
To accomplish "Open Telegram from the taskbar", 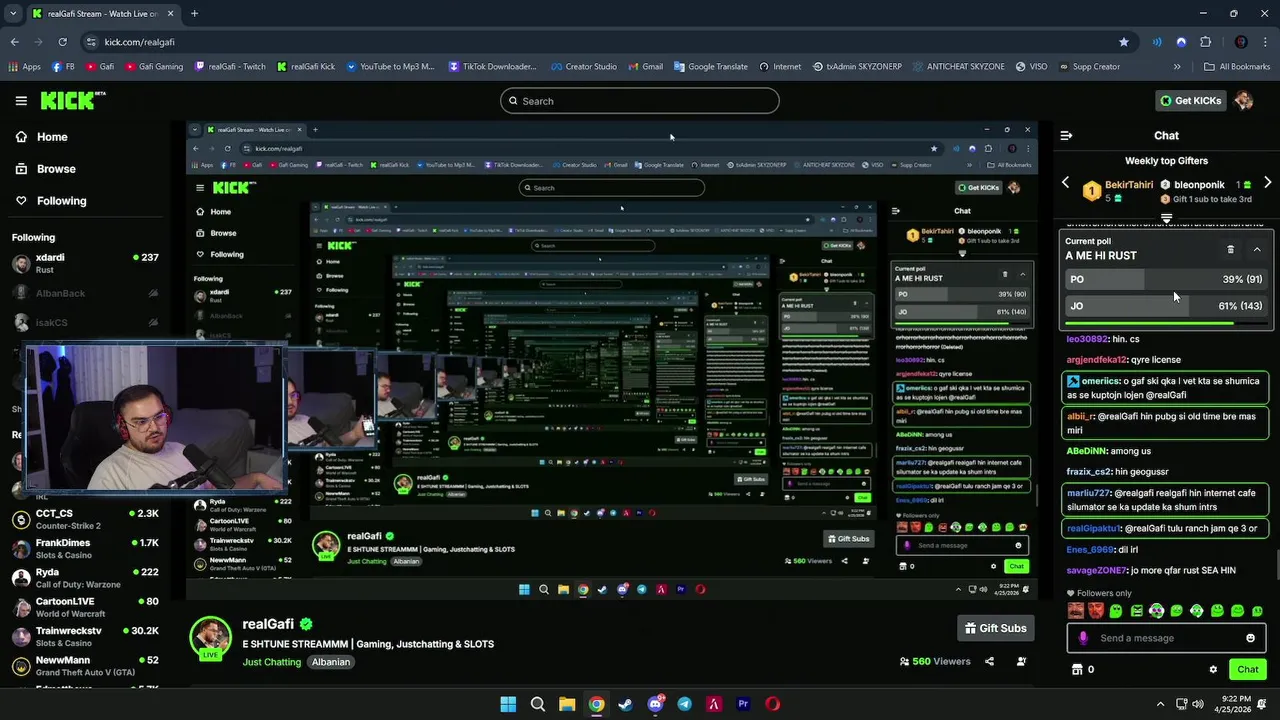I will 684,704.
